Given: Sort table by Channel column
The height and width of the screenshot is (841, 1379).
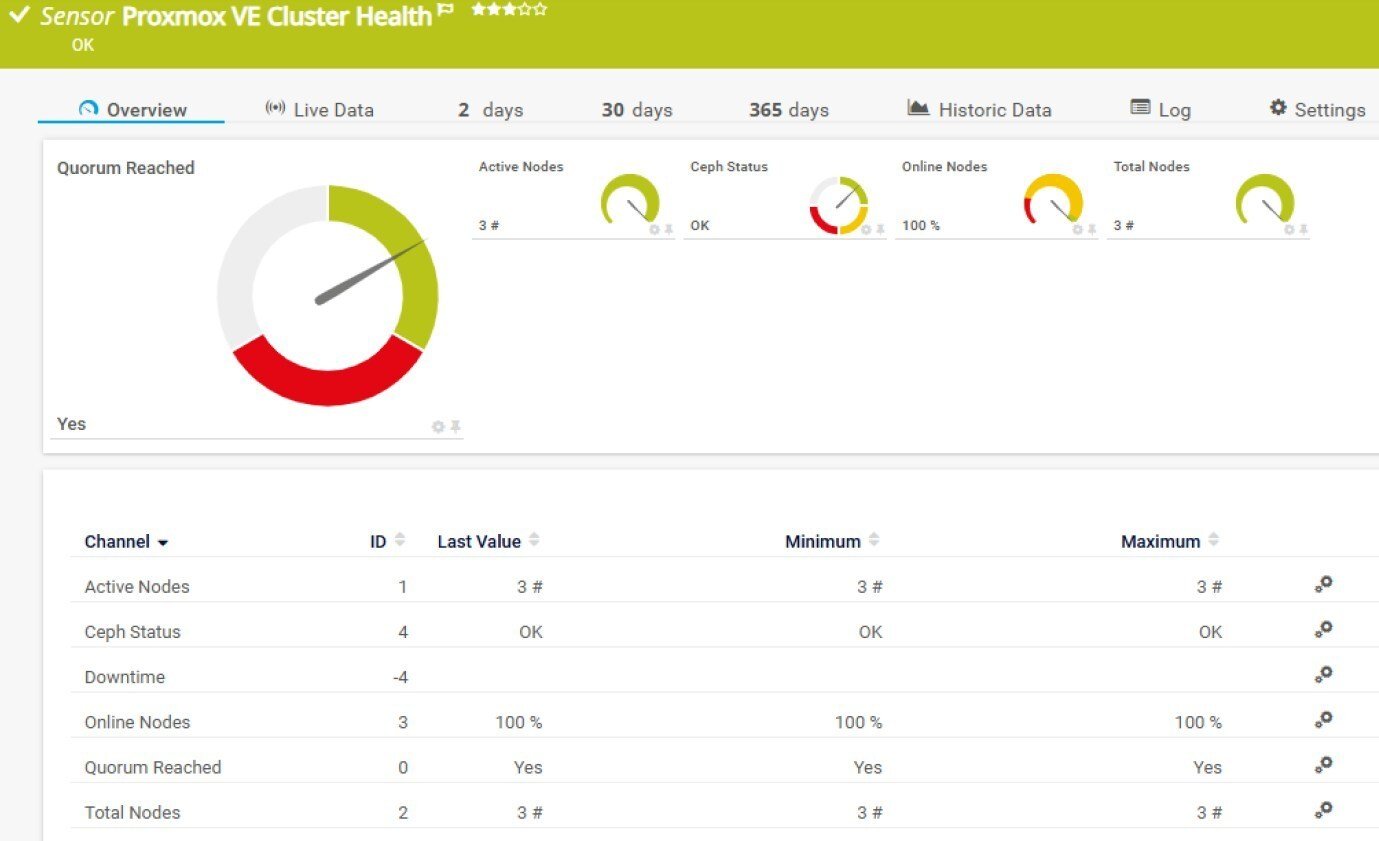Looking at the screenshot, I should pyautogui.click(x=125, y=542).
